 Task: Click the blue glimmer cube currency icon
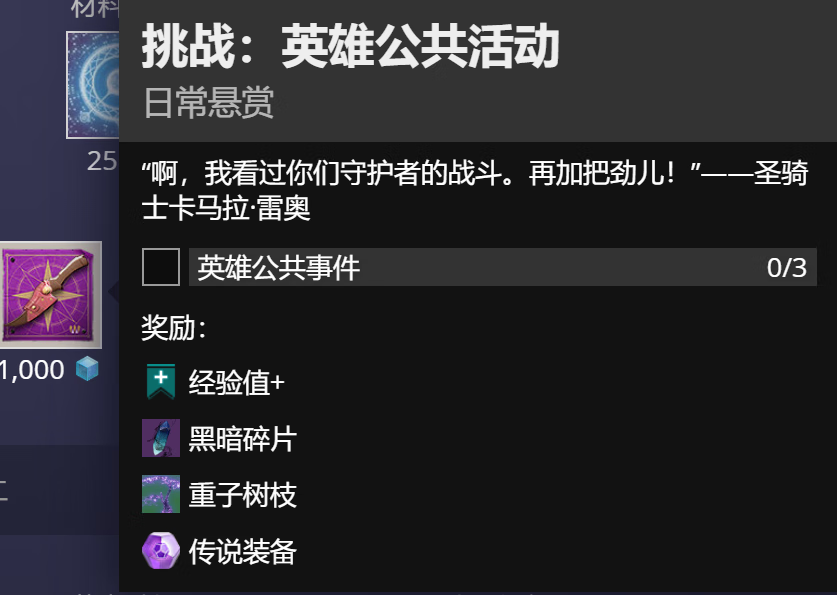click(x=87, y=369)
